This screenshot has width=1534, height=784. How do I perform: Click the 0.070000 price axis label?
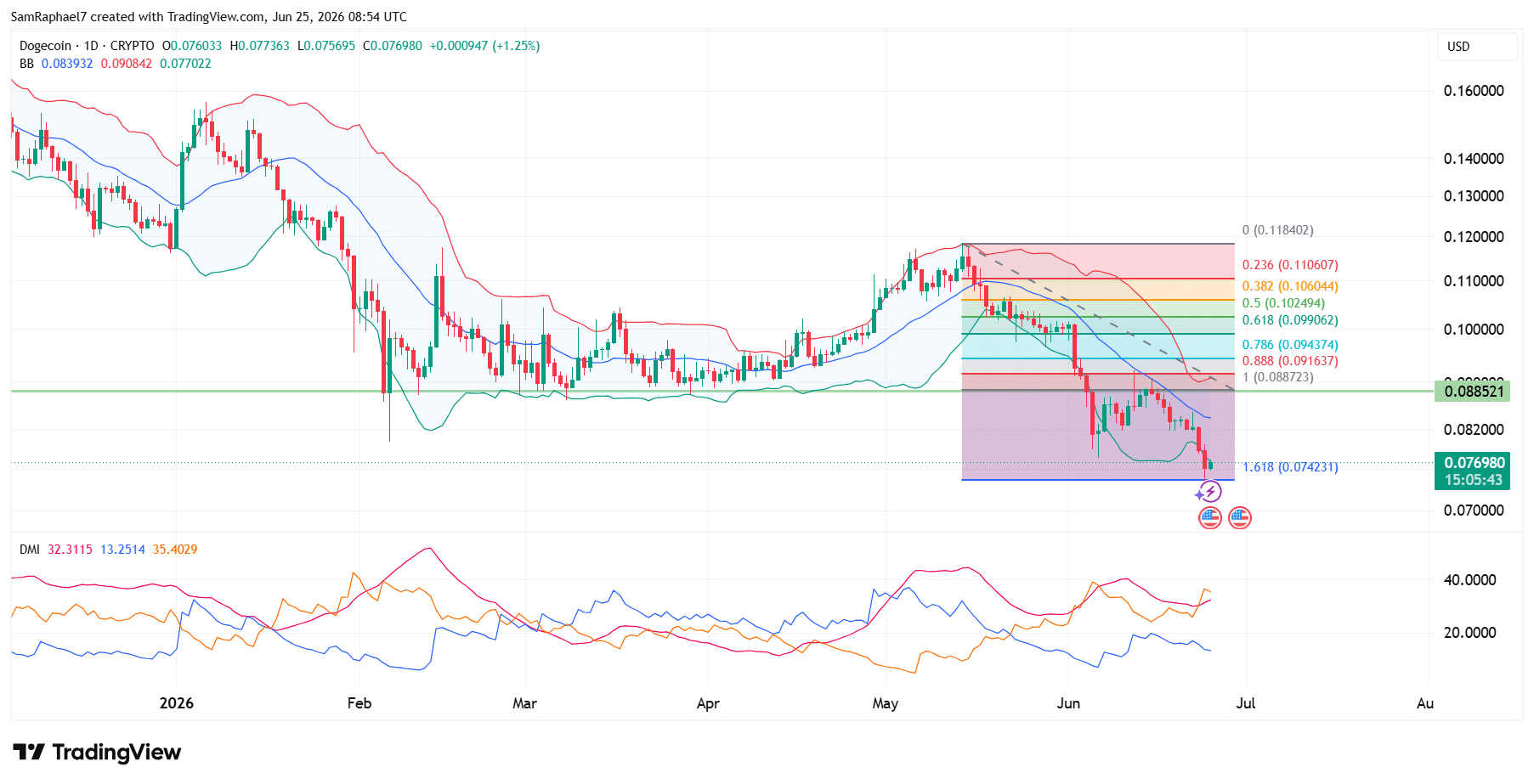pyautogui.click(x=1474, y=510)
